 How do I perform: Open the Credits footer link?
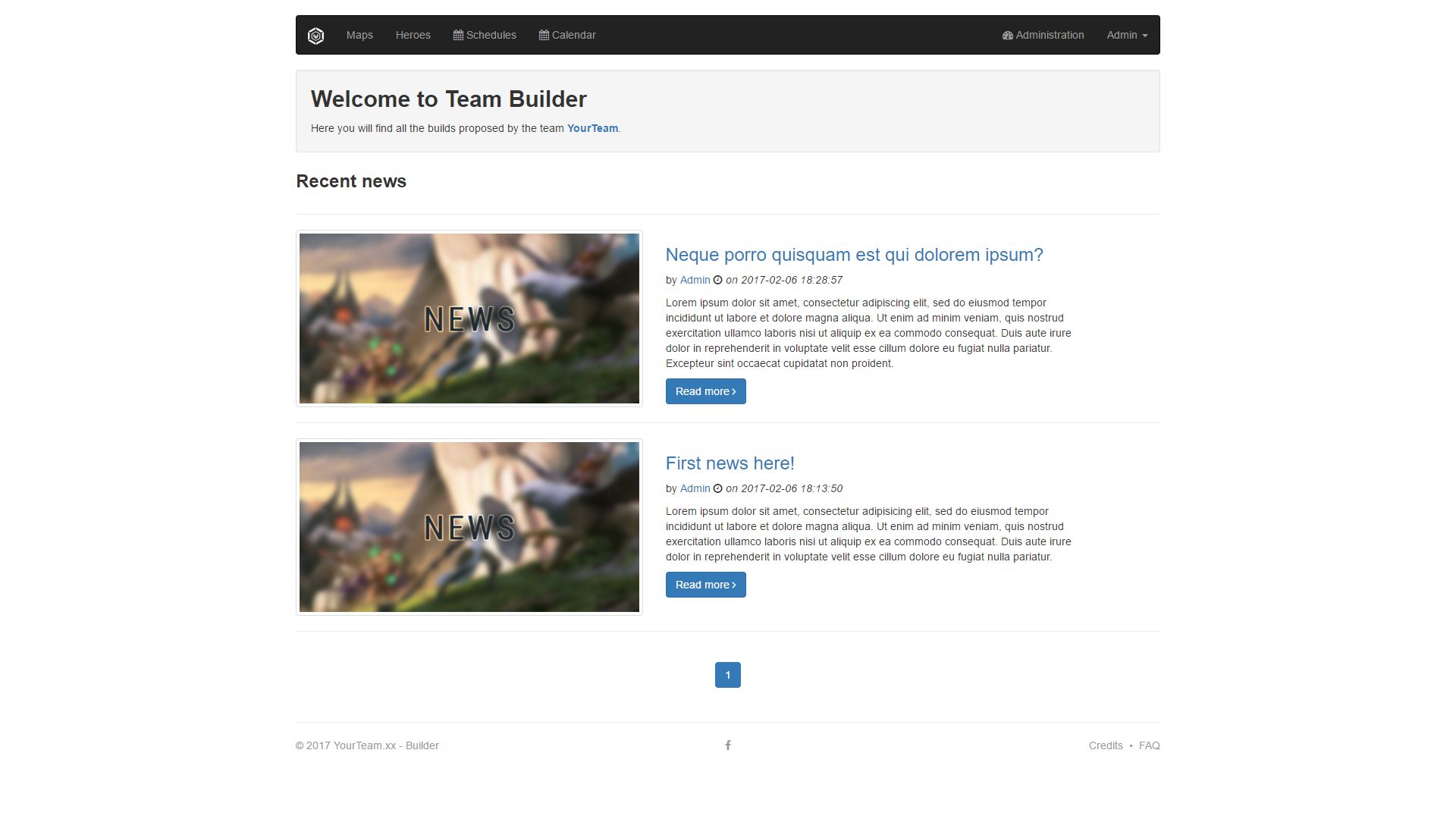(1105, 745)
